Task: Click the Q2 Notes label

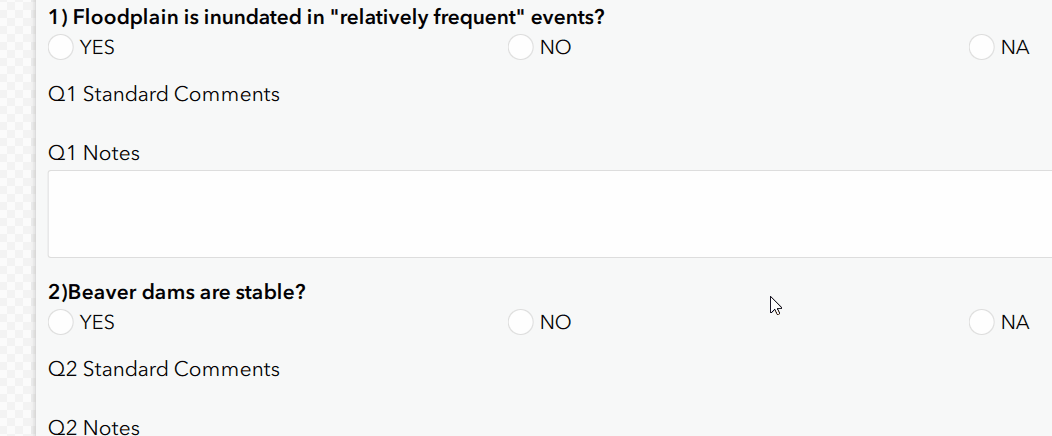Action: click(x=94, y=428)
